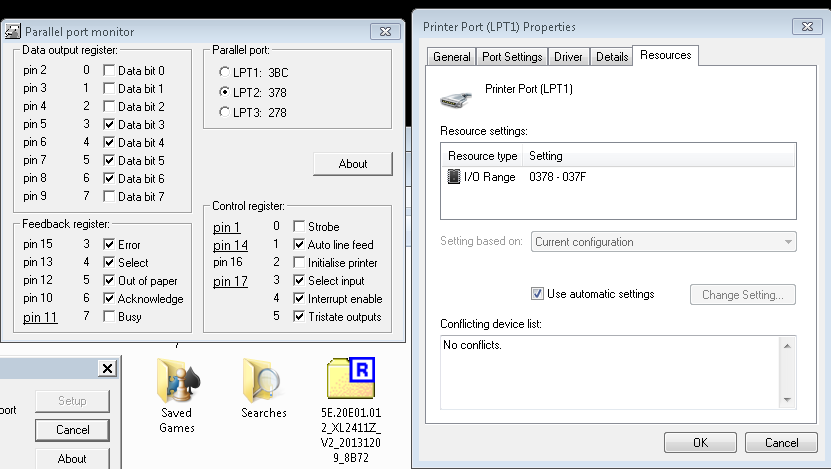The width and height of the screenshot is (831, 469).
Task: Click OK in Printer Port Properties
Action: pos(700,443)
